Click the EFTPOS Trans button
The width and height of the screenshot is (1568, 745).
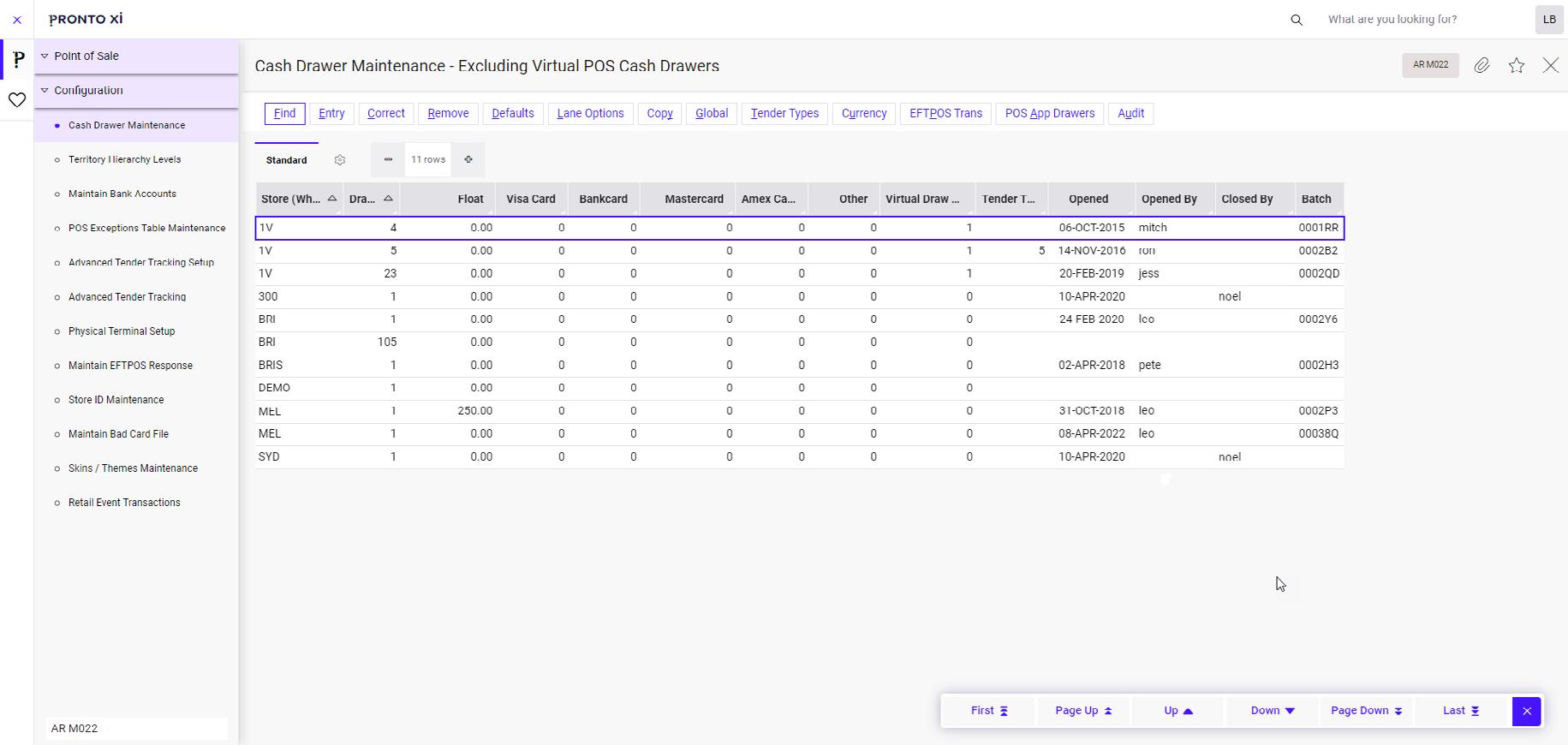click(x=945, y=113)
